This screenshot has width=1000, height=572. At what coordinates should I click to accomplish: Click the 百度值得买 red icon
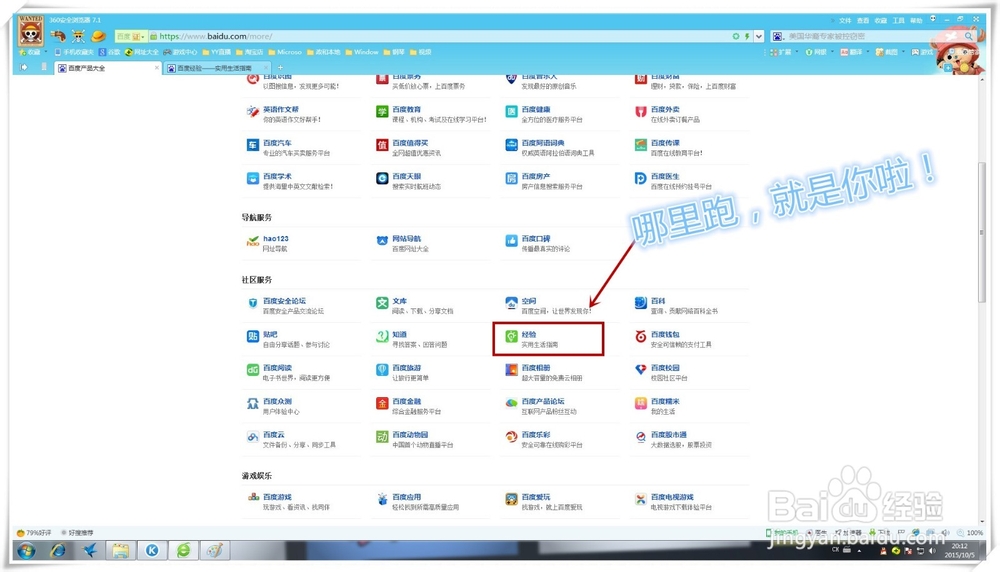(382, 145)
